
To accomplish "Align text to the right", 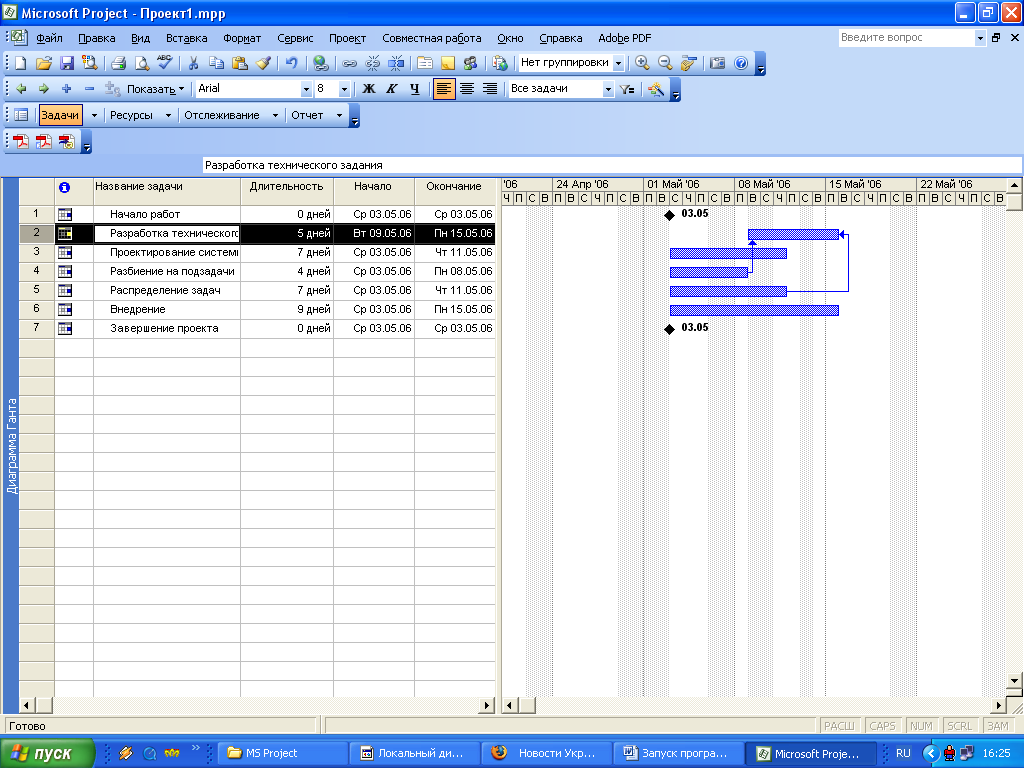I will pyautogui.click(x=490, y=89).
